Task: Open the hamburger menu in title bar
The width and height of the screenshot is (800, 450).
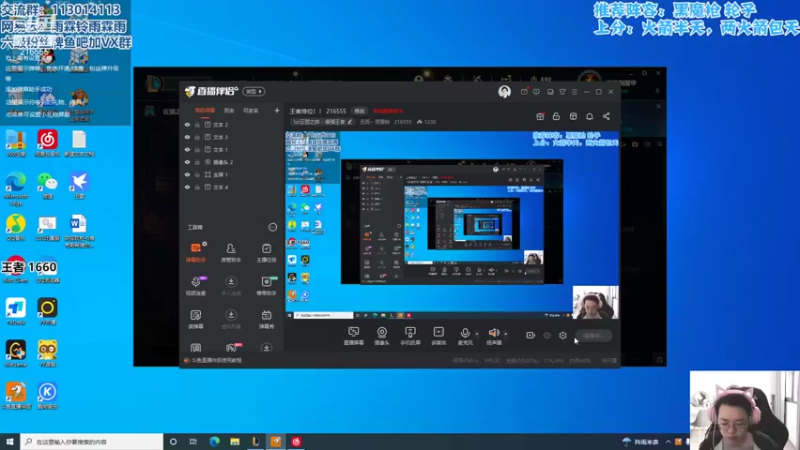Action: (574, 92)
